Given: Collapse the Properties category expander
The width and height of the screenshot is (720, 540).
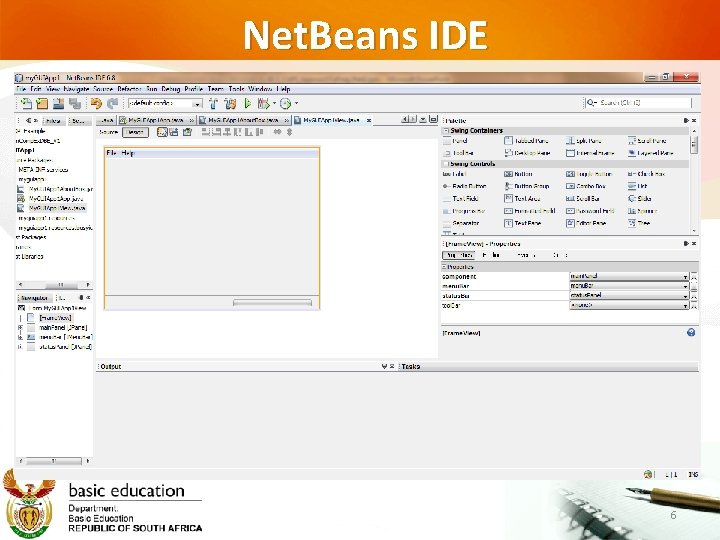Looking at the screenshot, I should pyautogui.click(x=444, y=266).
